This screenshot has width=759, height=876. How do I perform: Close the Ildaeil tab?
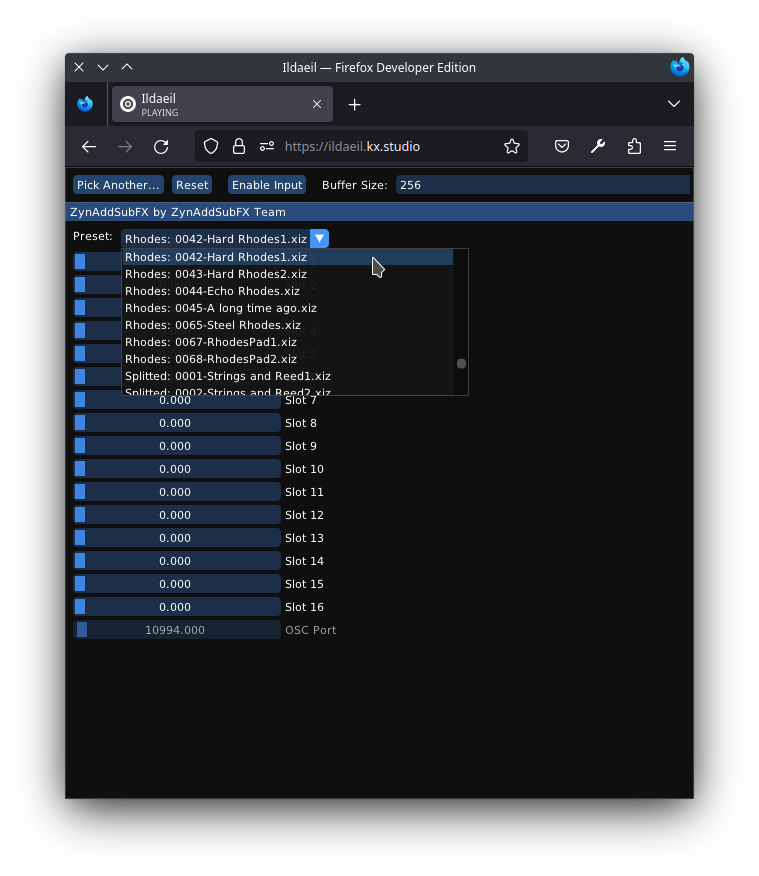(317, 104)
